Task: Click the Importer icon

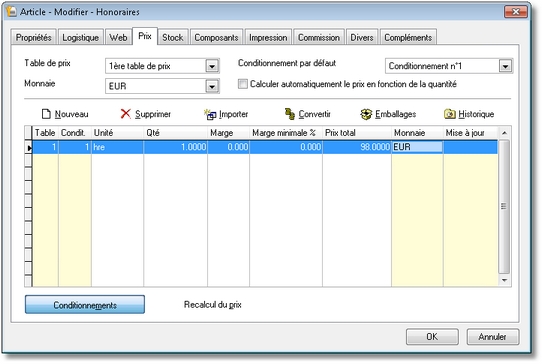Action: point(210,114)
